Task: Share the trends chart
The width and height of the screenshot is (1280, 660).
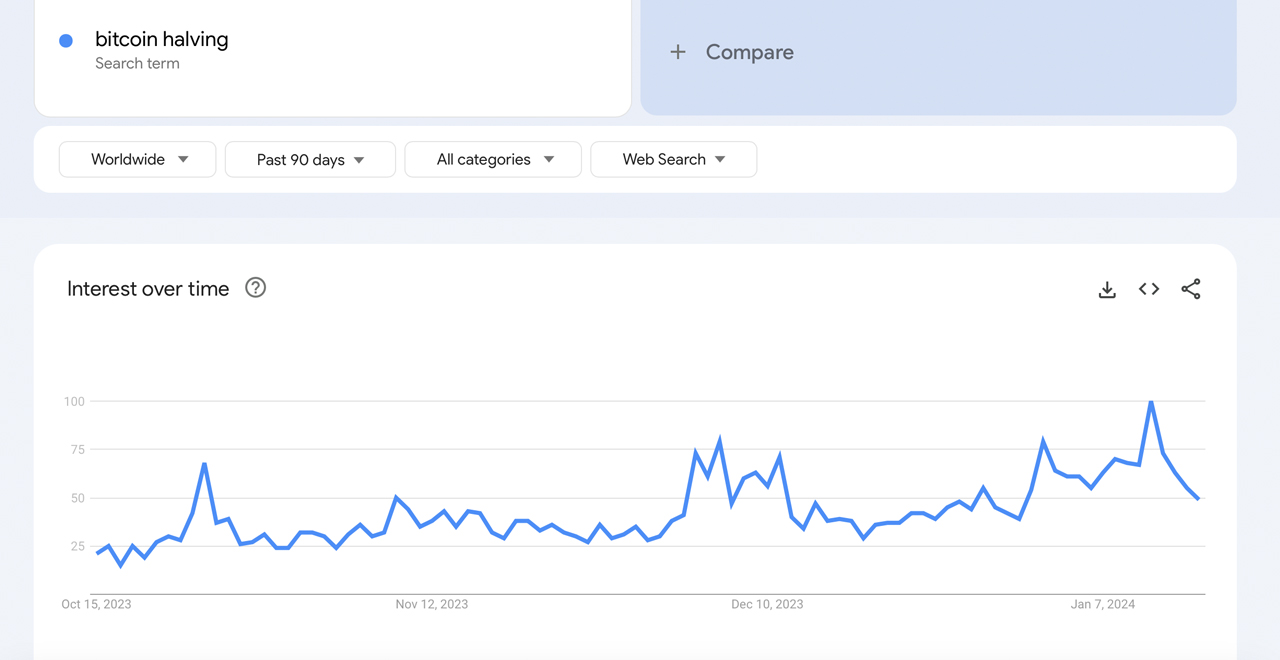Action: pos(1191,288)
